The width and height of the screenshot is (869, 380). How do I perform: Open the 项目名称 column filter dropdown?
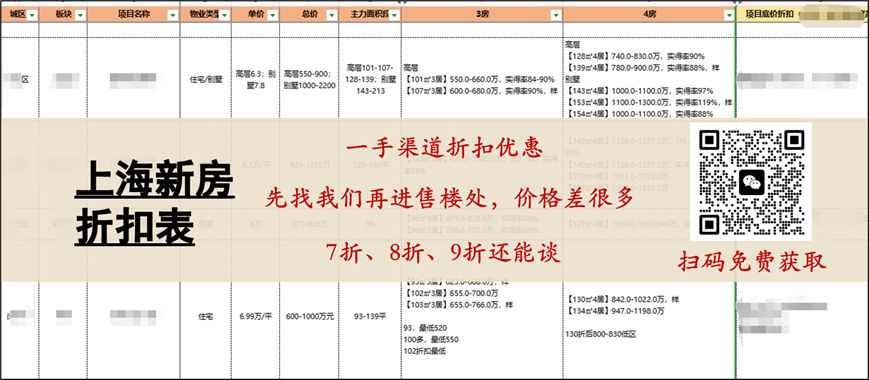173,16
